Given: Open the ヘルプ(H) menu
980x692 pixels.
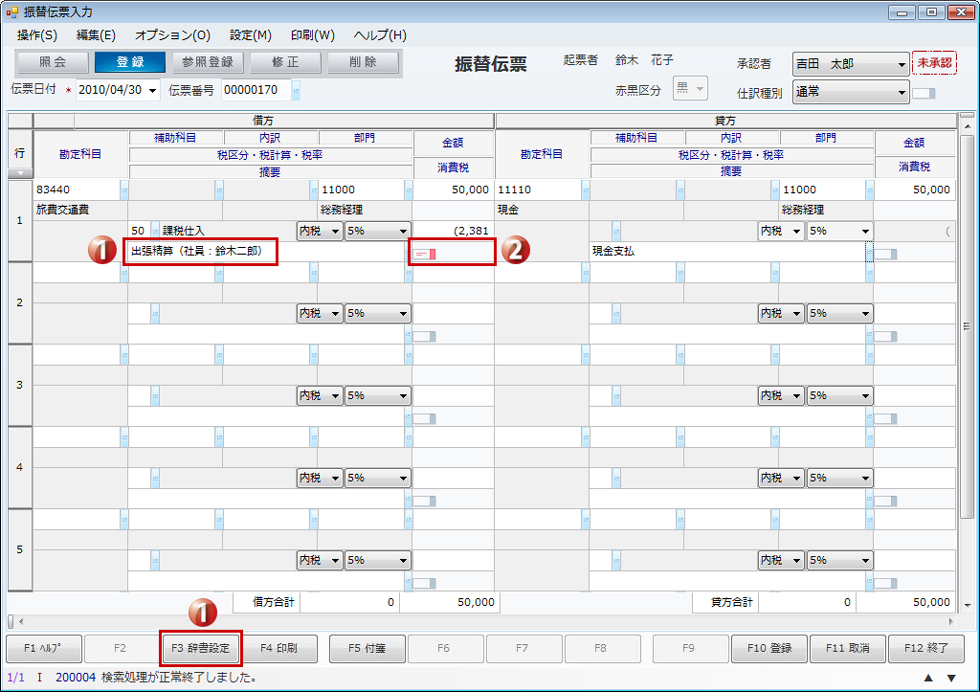Looking at the screenshot, I should point(380,36).
